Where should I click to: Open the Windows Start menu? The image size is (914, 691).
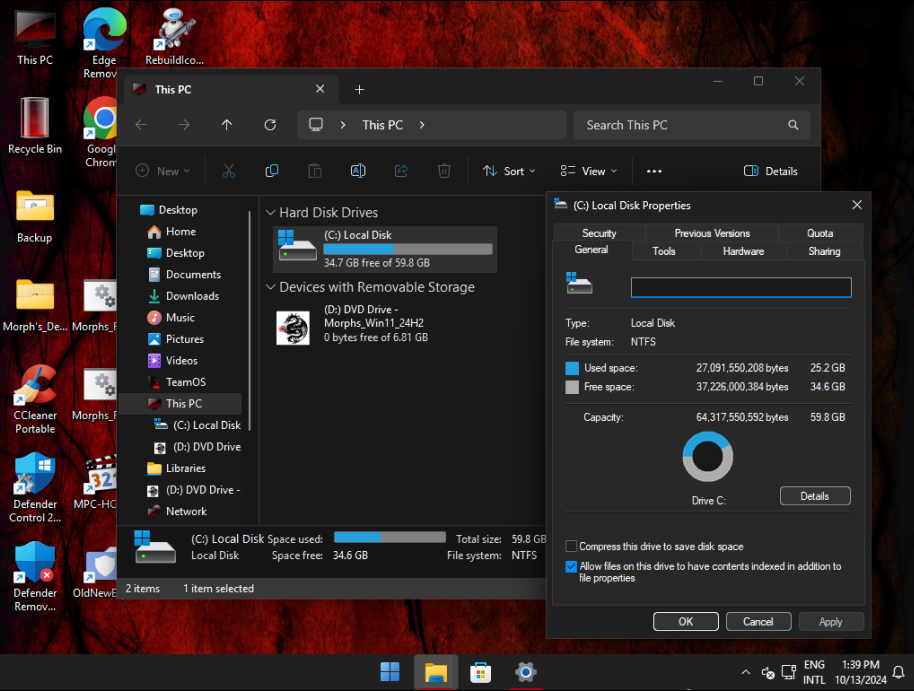[x=390, y=672]
